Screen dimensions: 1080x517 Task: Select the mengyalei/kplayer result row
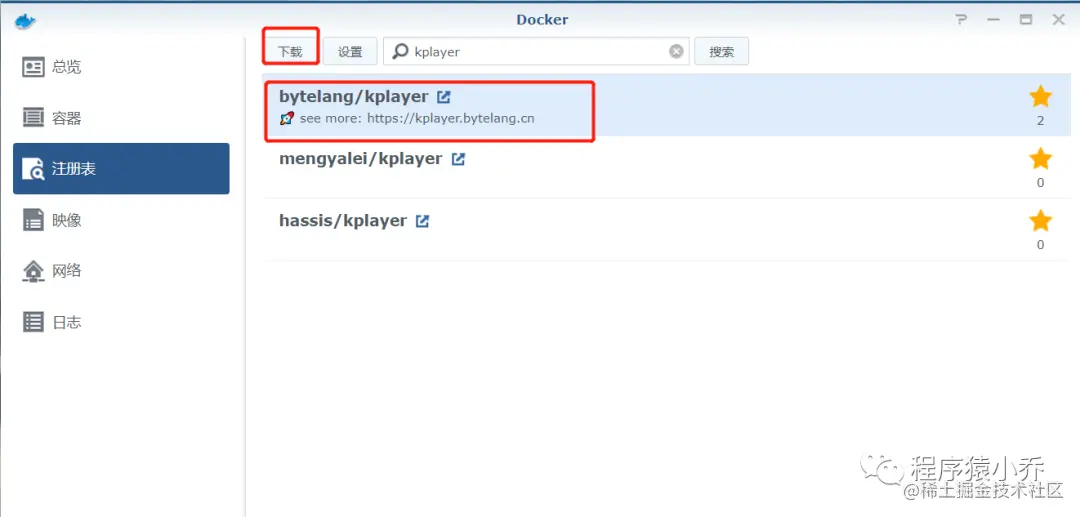pyautogui.click(x=668, y=167)
